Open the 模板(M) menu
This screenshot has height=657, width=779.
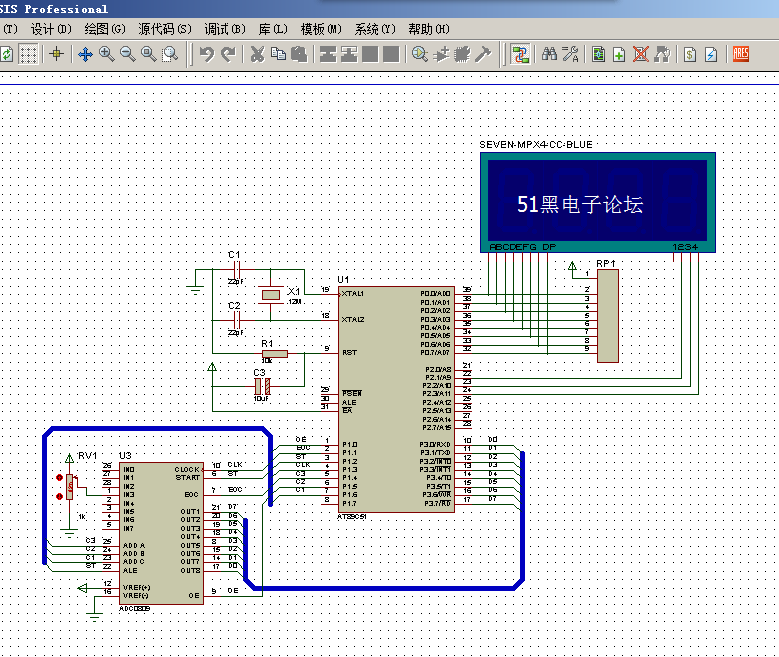click(x=321, y=29)
